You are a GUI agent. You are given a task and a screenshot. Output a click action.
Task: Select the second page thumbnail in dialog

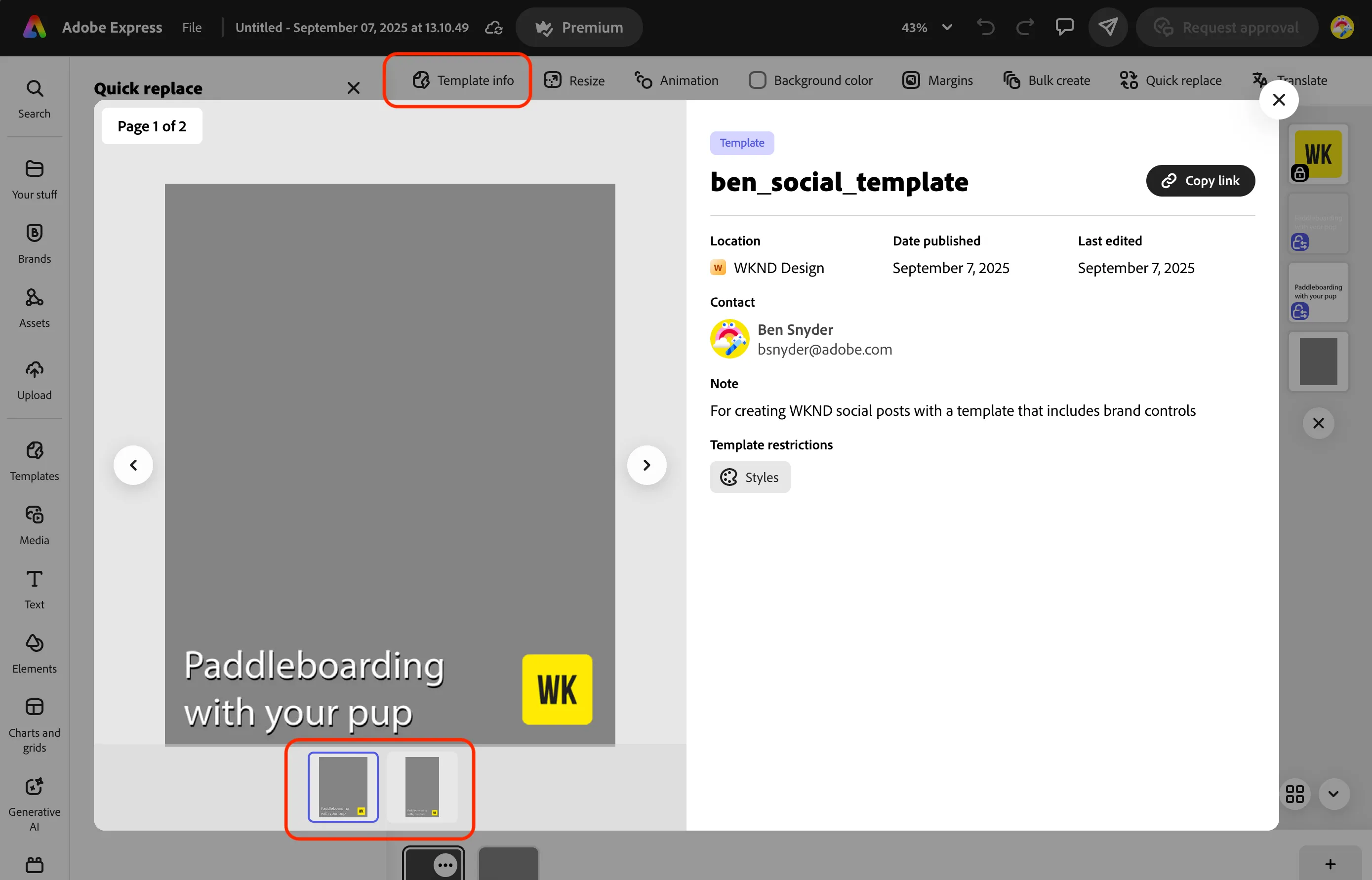click(422, 787)
